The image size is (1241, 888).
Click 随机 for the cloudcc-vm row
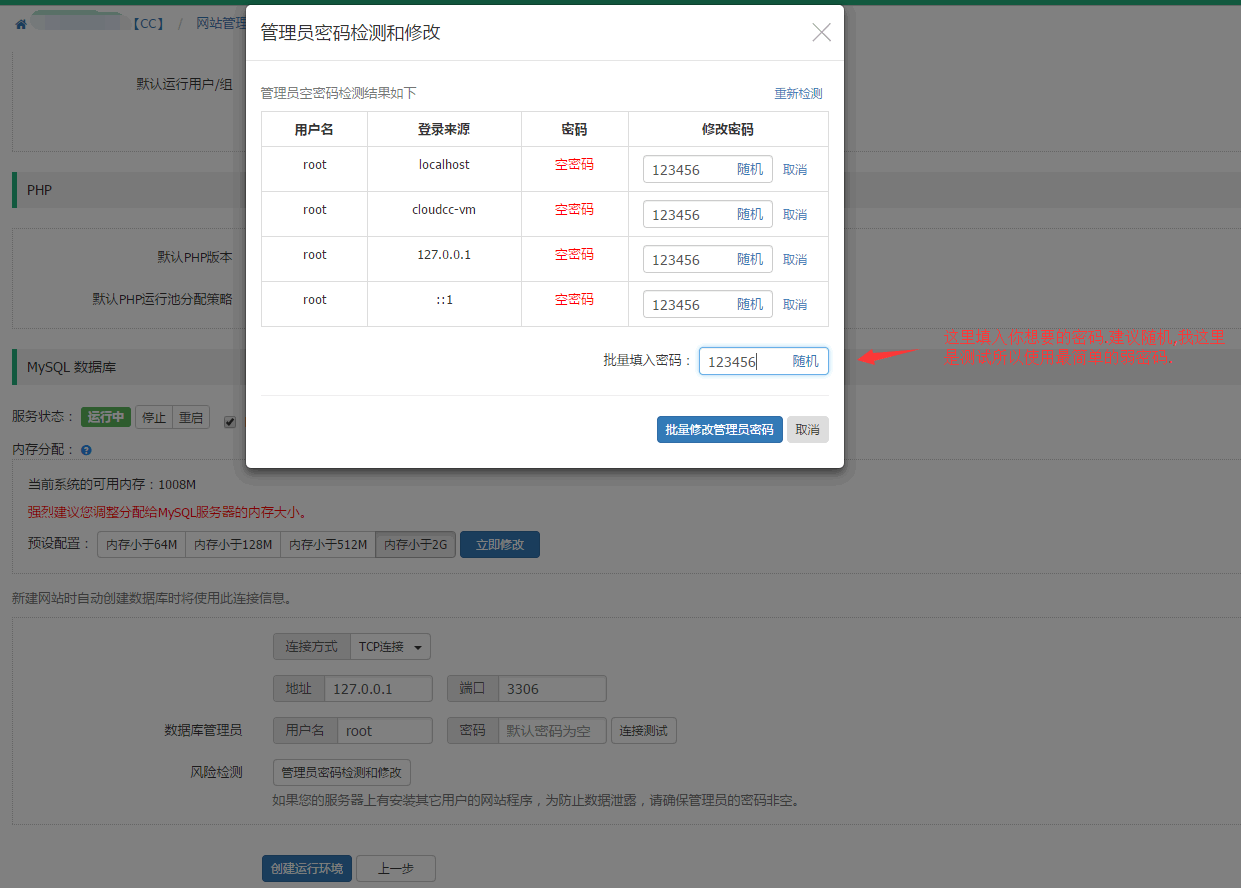coord(749,215)
